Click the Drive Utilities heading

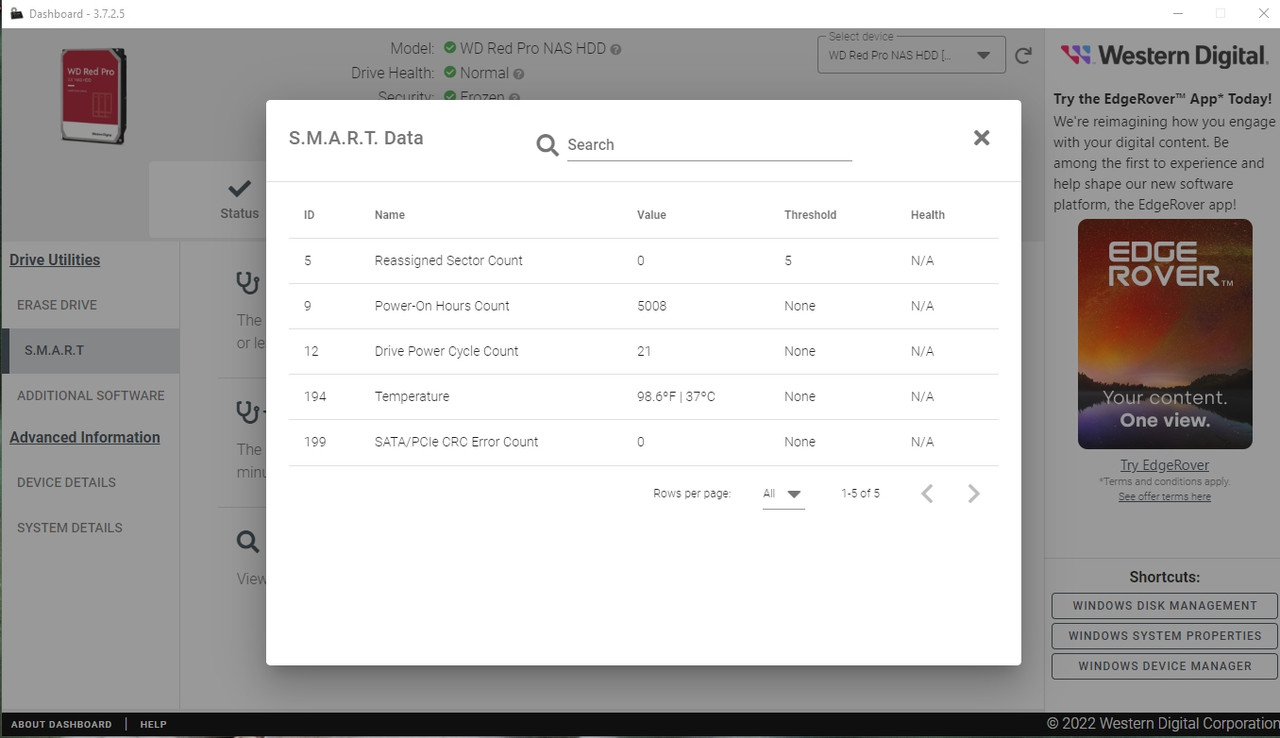[x=55, y=260]
